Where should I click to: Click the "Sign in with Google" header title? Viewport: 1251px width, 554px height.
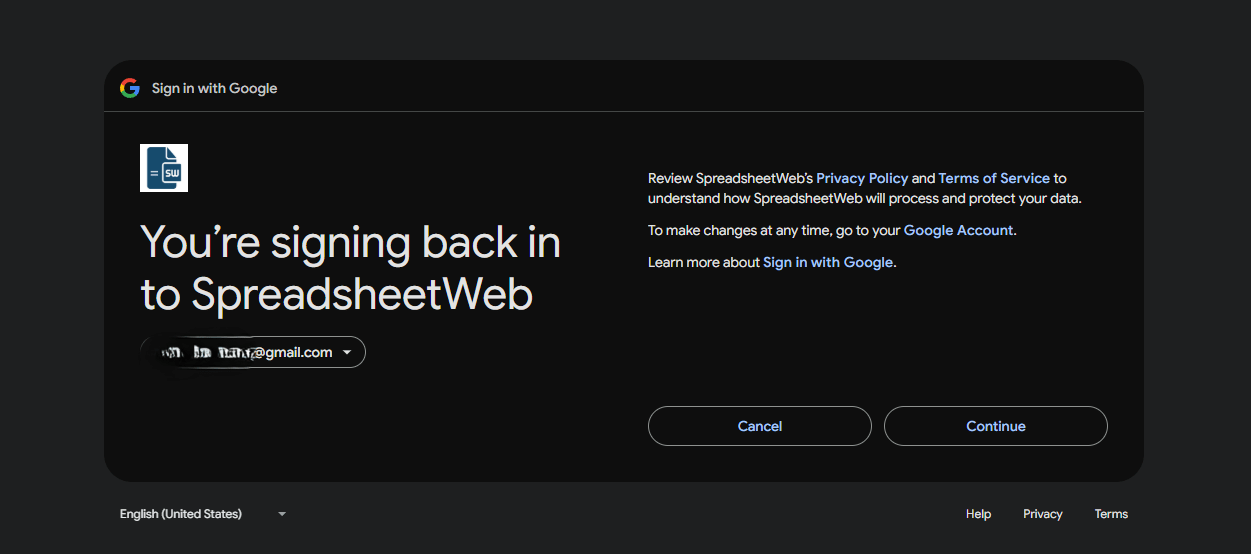214,88
